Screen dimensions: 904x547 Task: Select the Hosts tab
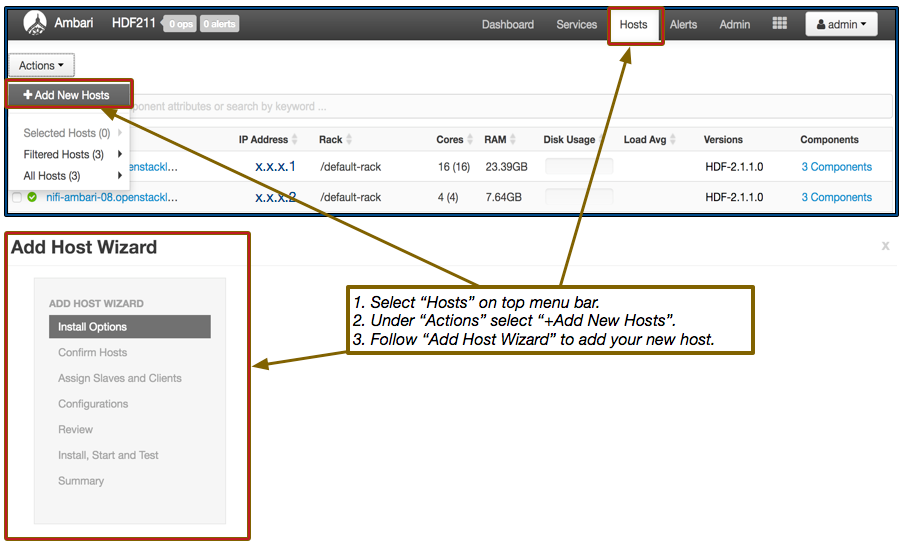[x=634, y=25]
